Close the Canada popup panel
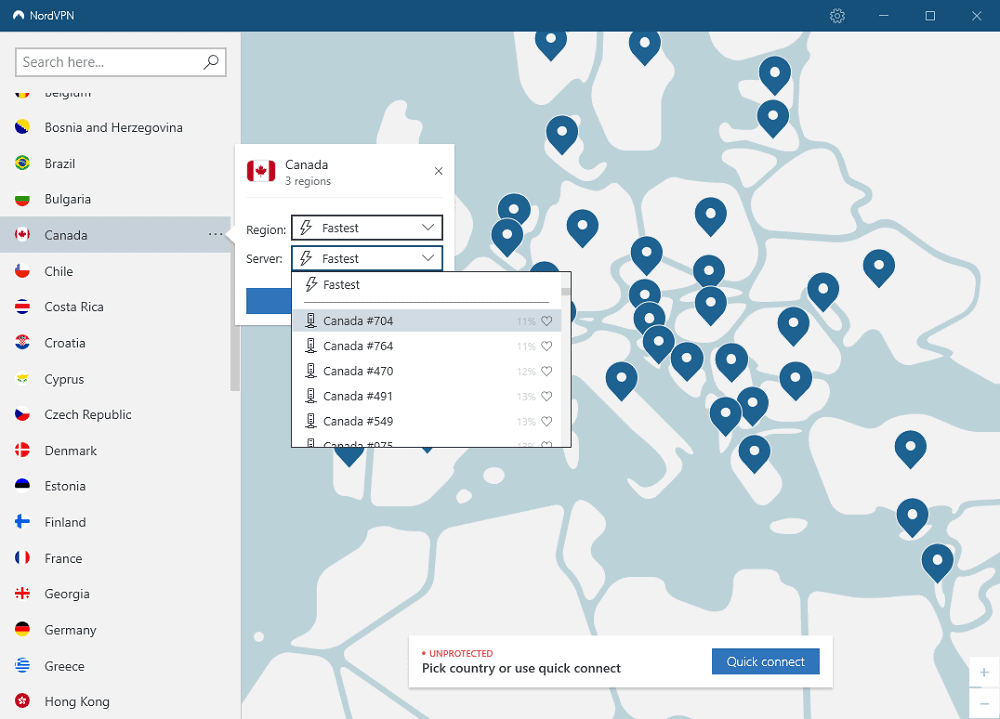 click(x=438, y=171)
